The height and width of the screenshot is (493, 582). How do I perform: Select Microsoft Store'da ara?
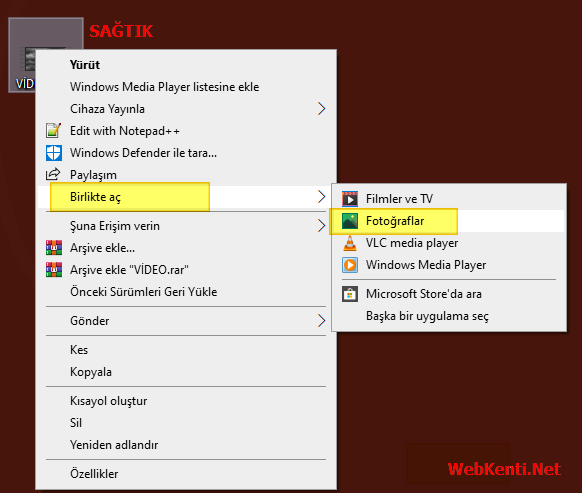(x=449, y=294)
